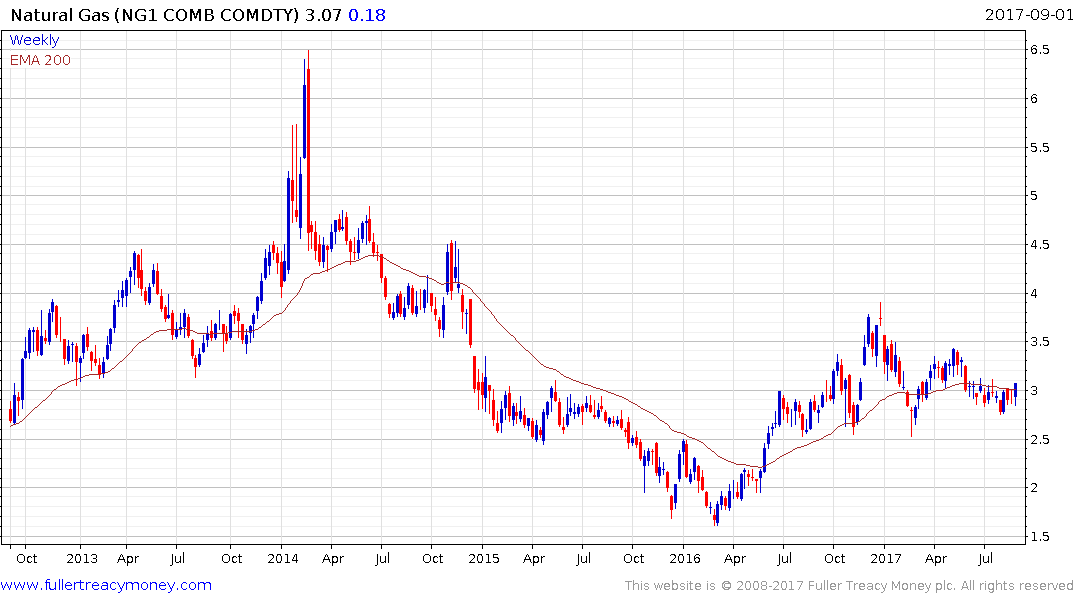This screenshot has width=1075, height=600.
Task: Open the www.fullertreacymoney.com link
Action: [x=106, y=585]
